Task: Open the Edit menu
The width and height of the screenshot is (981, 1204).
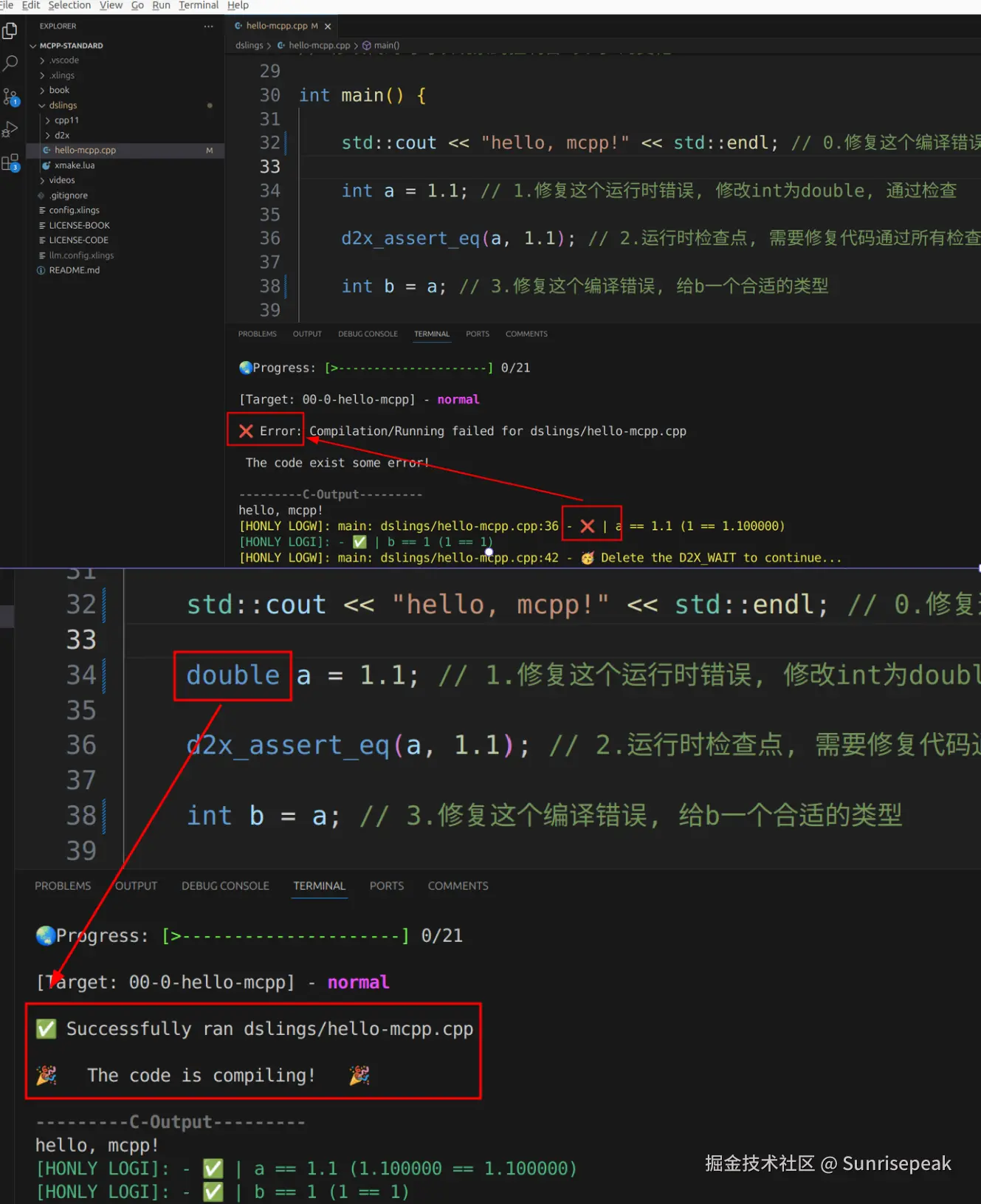Action: tap(31, 5)
